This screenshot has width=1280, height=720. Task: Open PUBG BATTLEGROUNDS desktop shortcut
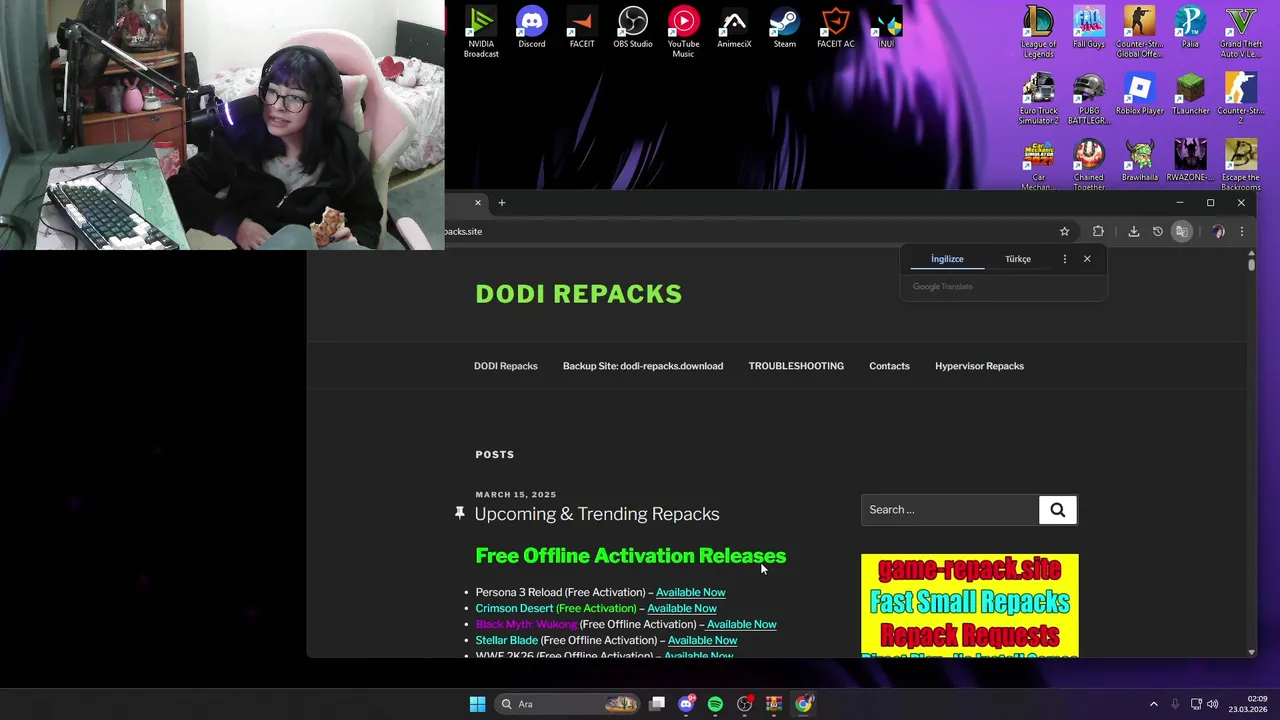tap(1089, 99)
